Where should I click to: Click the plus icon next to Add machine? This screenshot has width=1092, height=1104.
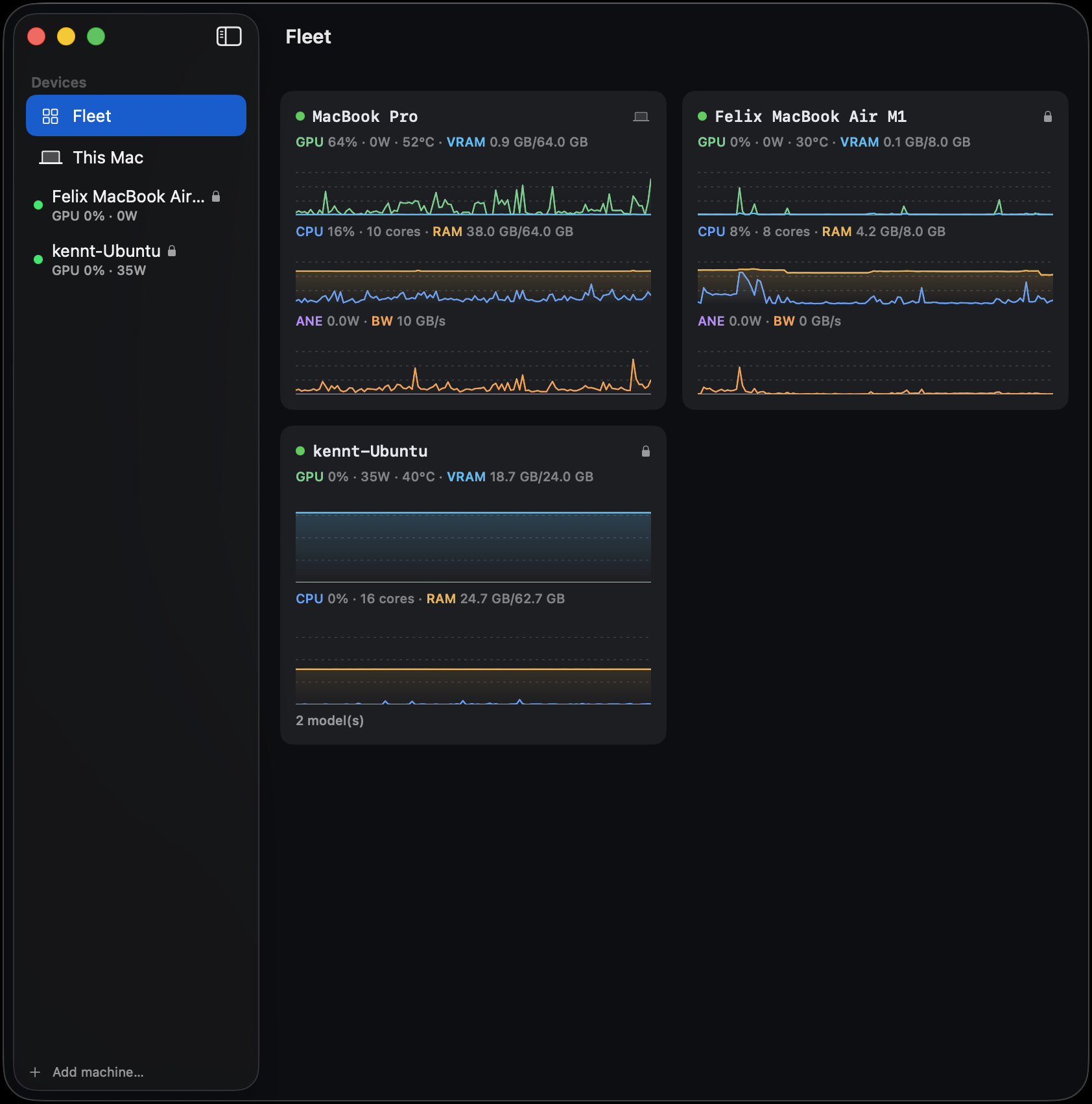pos(35,1072)
